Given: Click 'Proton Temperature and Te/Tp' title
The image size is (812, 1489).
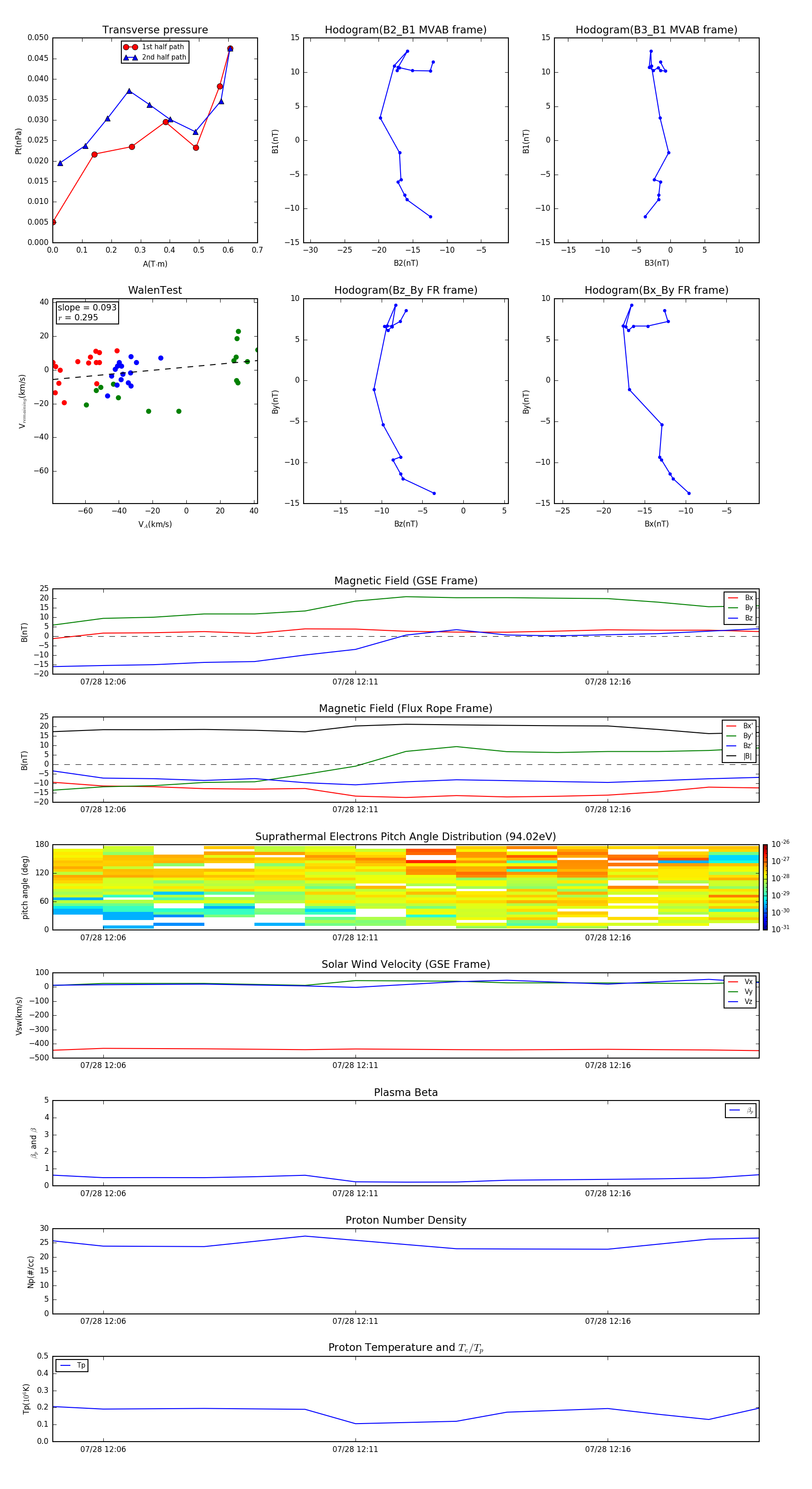Looking at the screenshot, I should coord(406,1348).
